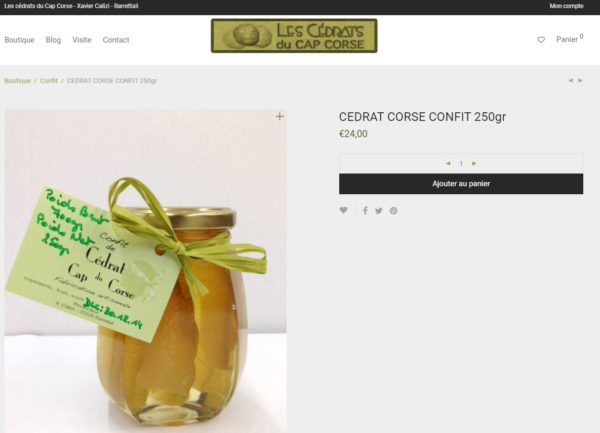Add product to wishlist with heart icon
This screenshot has height=433, width=600.
point(344,210)
